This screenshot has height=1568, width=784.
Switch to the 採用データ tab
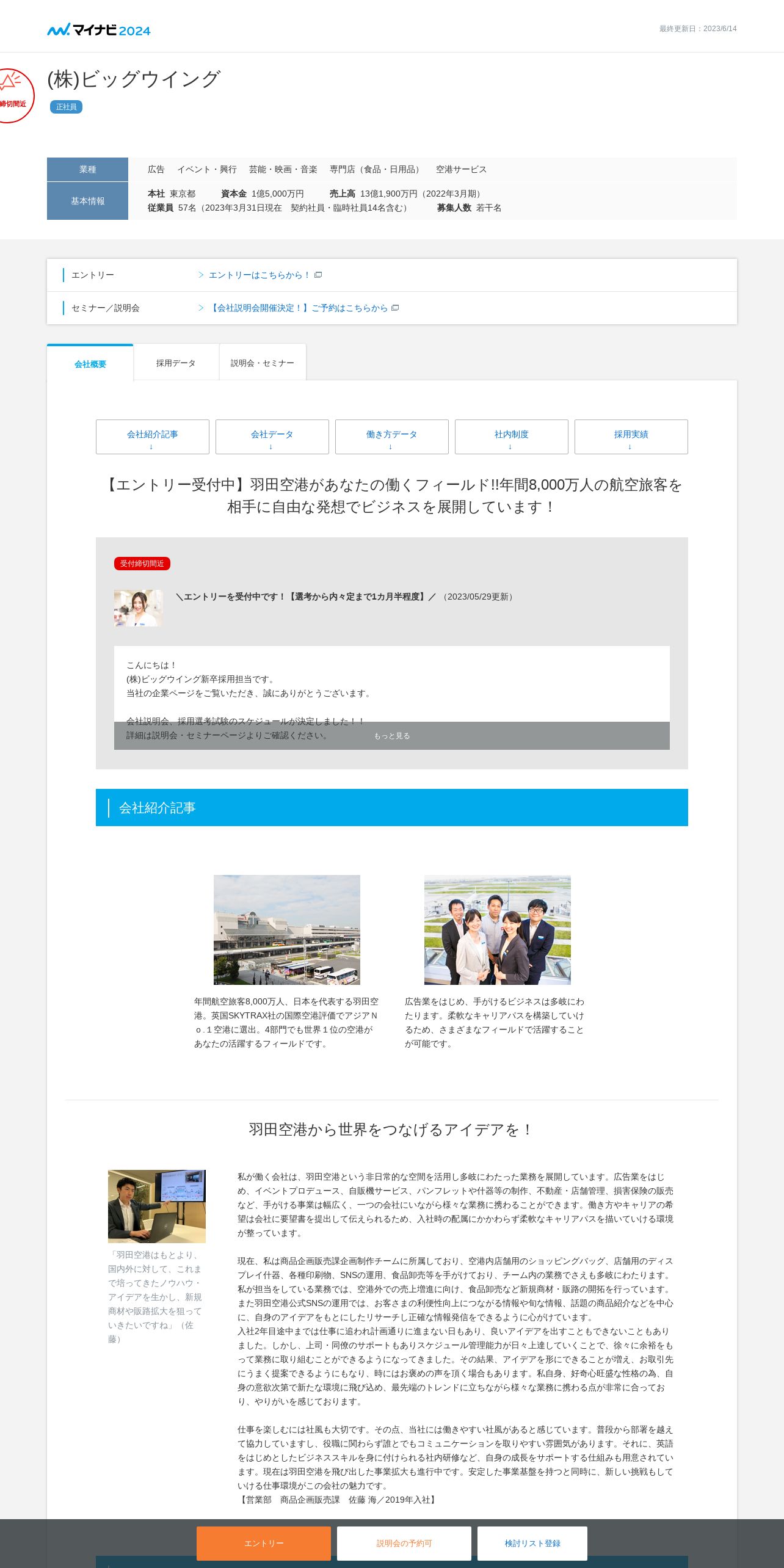(176, 363)
